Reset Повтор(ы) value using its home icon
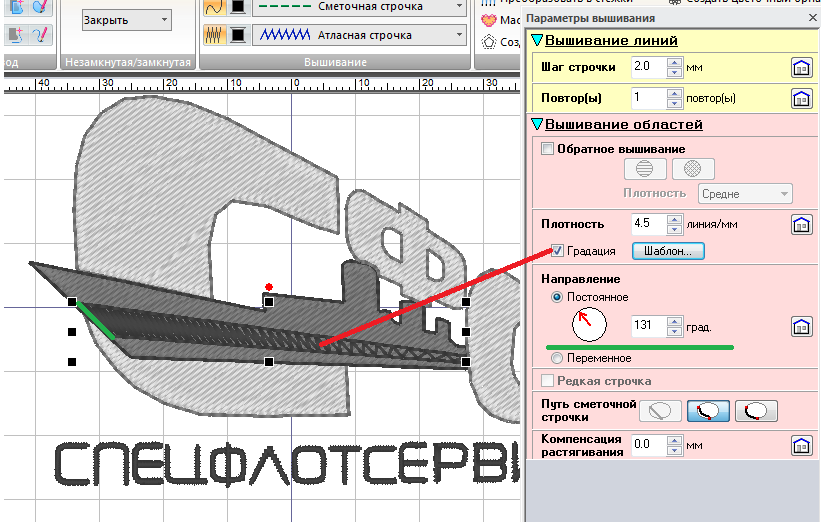821x524 pixels. (x=802, y=98)
